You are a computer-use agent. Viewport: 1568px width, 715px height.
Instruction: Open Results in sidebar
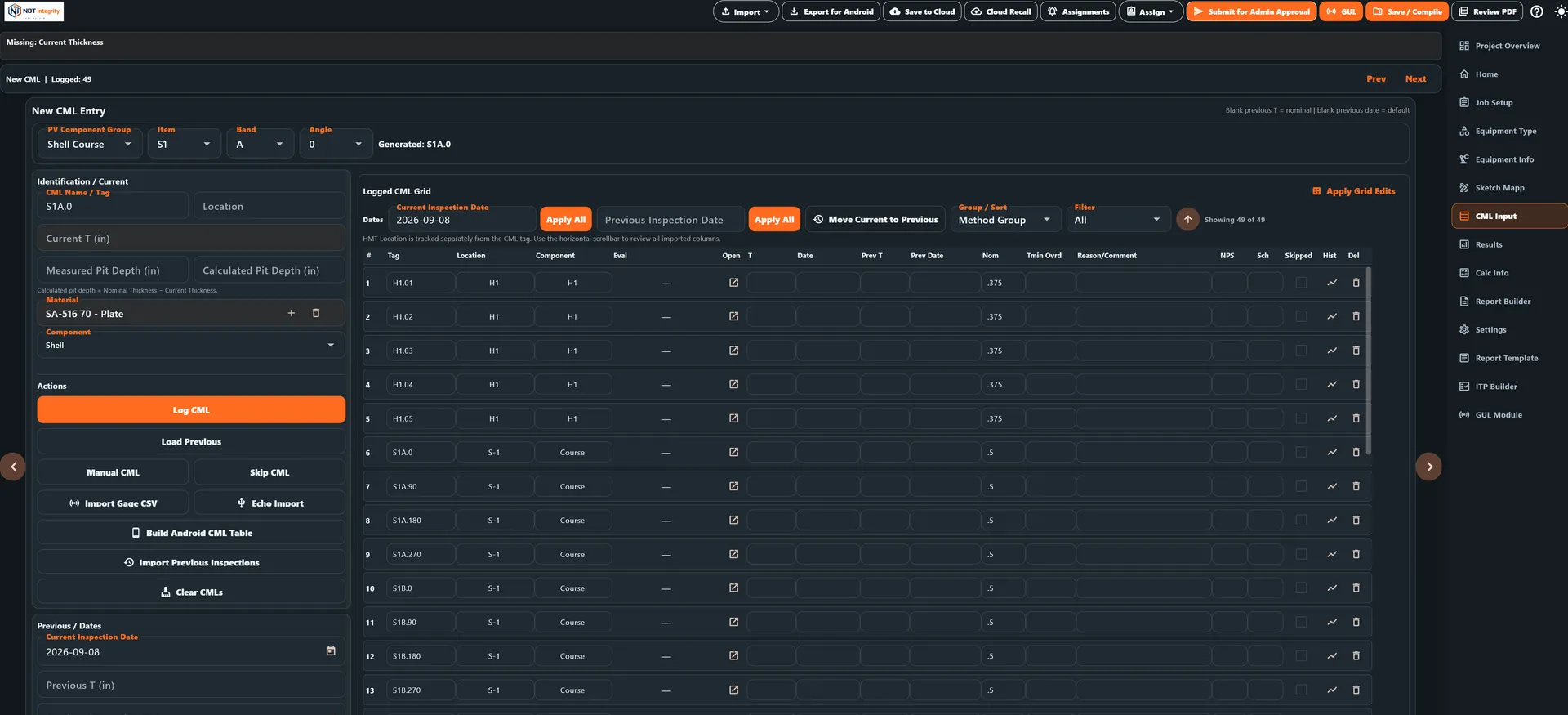click(1509, 244)
